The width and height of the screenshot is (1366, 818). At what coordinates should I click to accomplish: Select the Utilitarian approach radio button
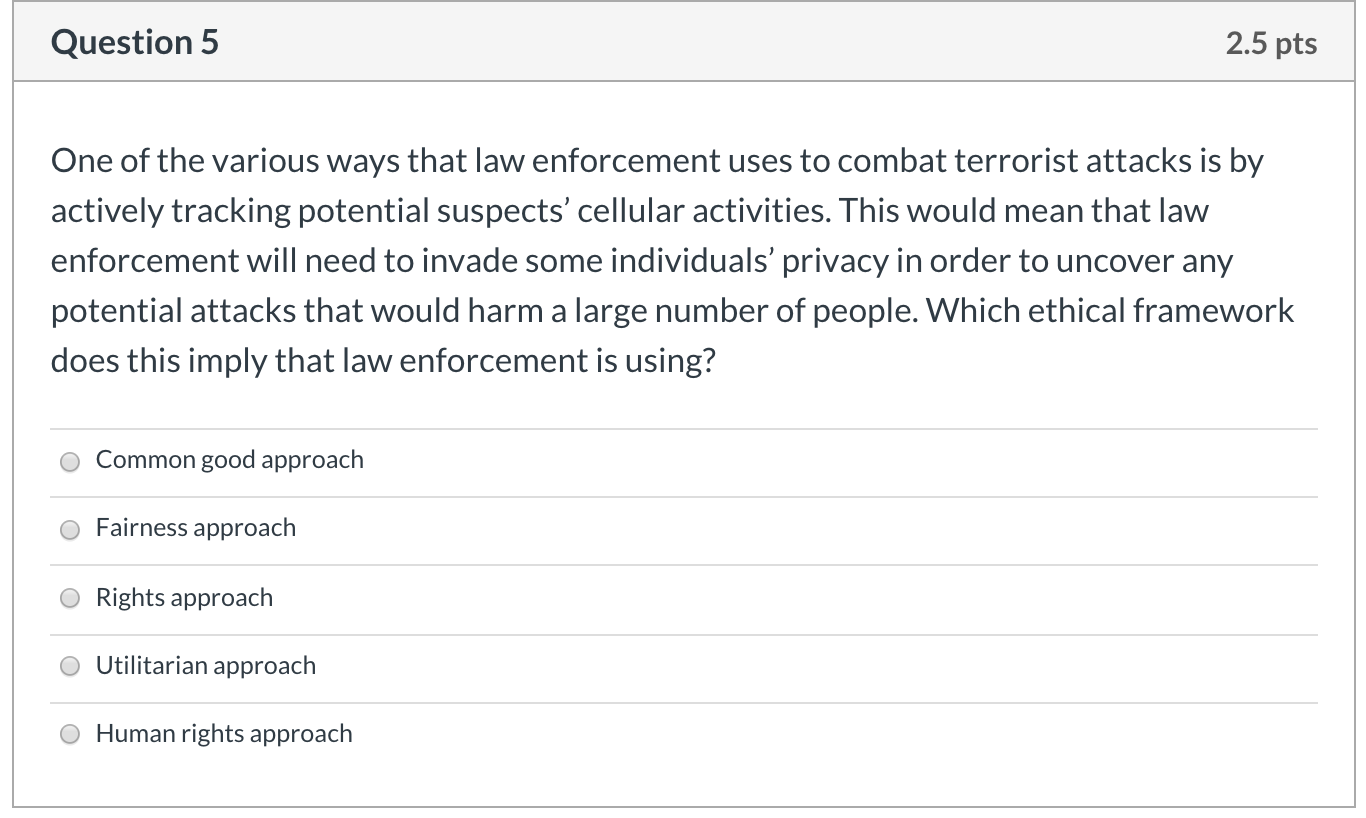coord(70,666)
